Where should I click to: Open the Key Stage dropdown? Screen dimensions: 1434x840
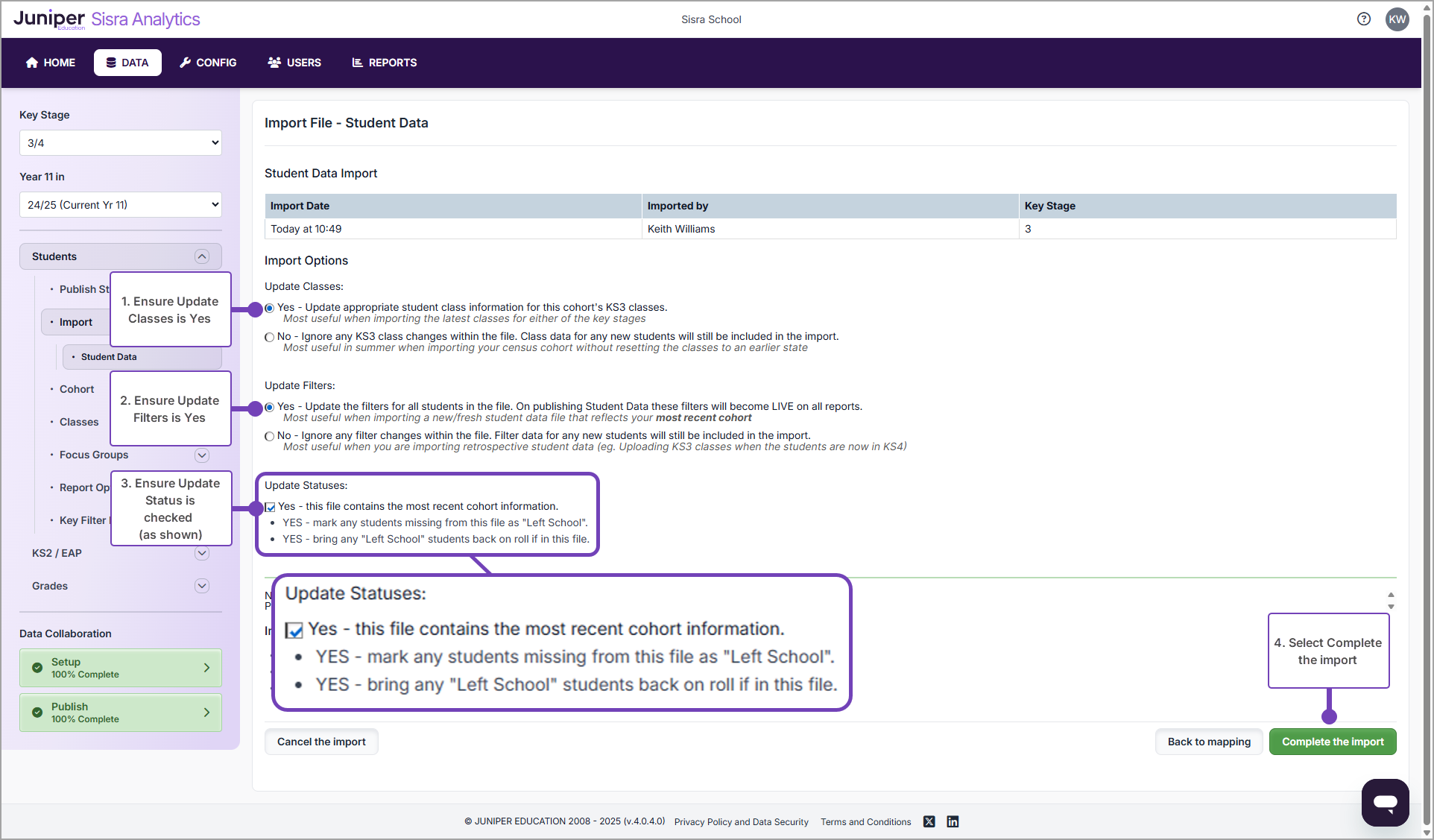click(120, 142)
